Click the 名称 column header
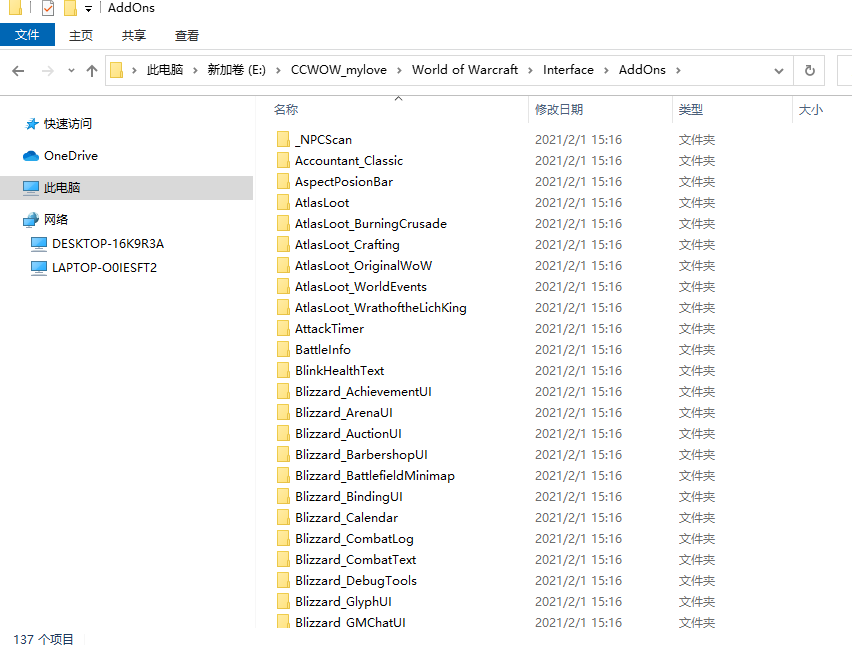The height and width of the screenshot is (652, 852). pyautogui.click(x=286, y=110)
